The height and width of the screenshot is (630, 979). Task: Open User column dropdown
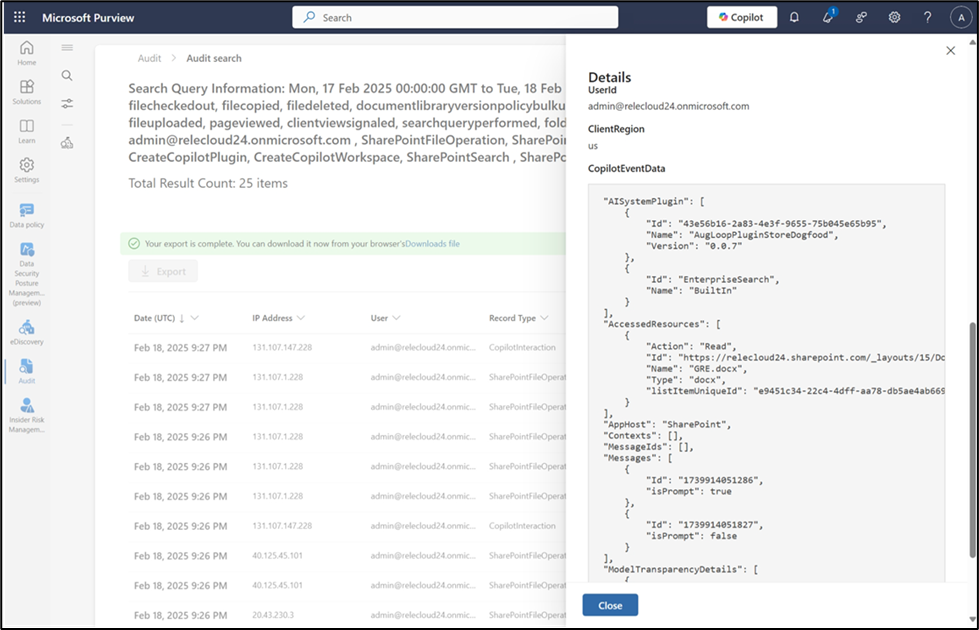pos(396,318)
